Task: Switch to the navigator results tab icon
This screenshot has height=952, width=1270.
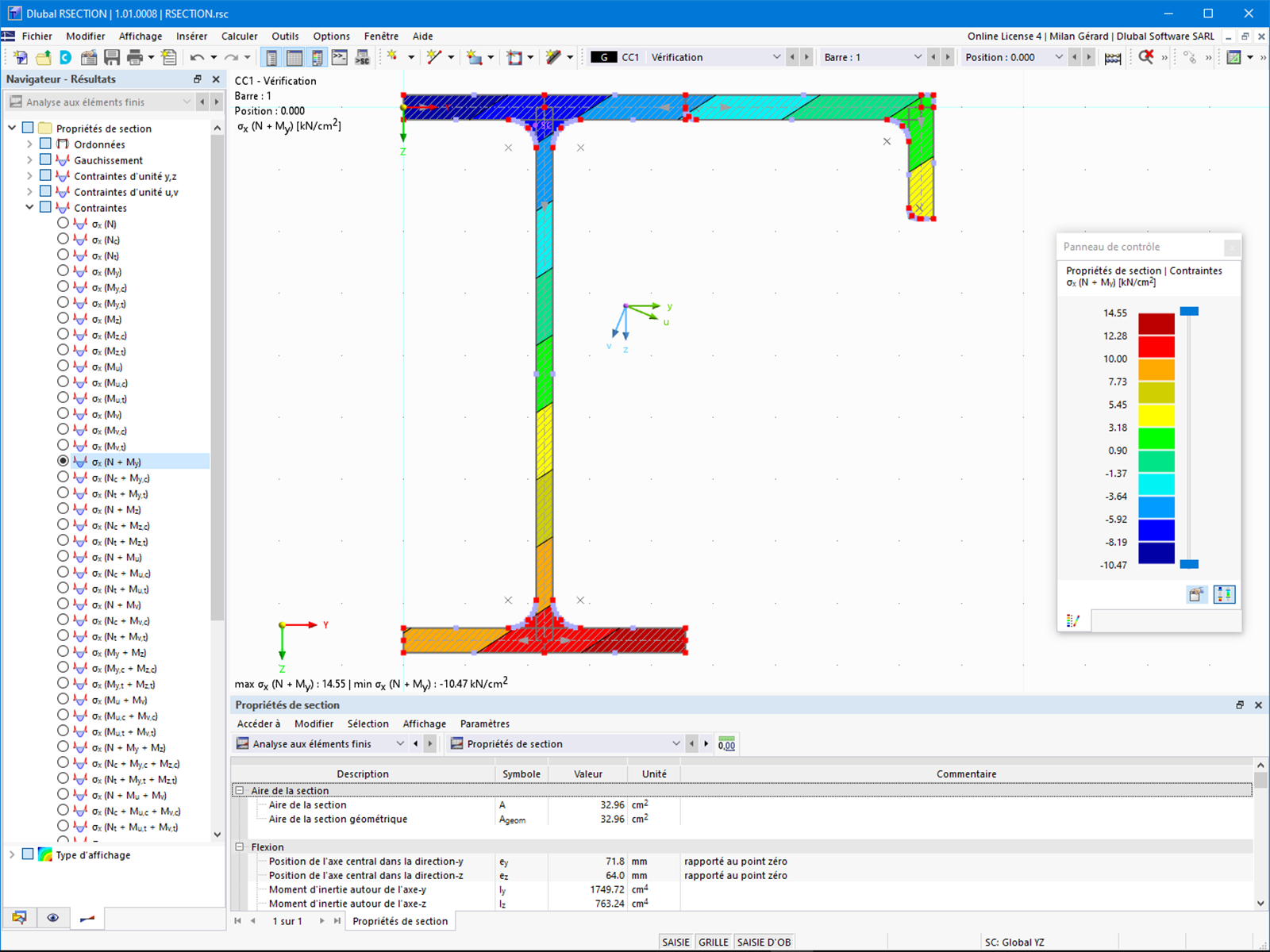Action: click(x=87, y=918)
